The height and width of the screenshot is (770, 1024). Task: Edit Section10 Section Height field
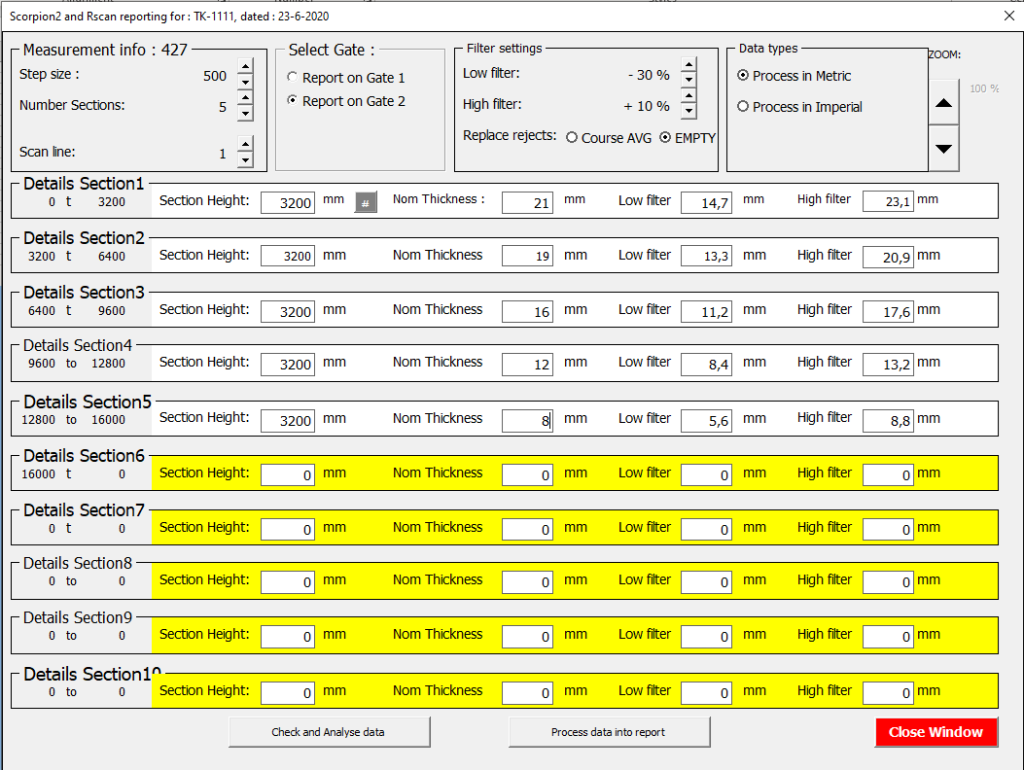click(x=287, y=693)
